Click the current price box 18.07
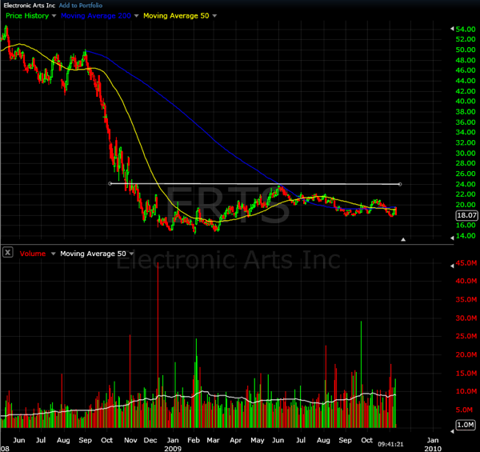Image resolution: width=480 pixels, height=452 pixels. click(467, 215)
